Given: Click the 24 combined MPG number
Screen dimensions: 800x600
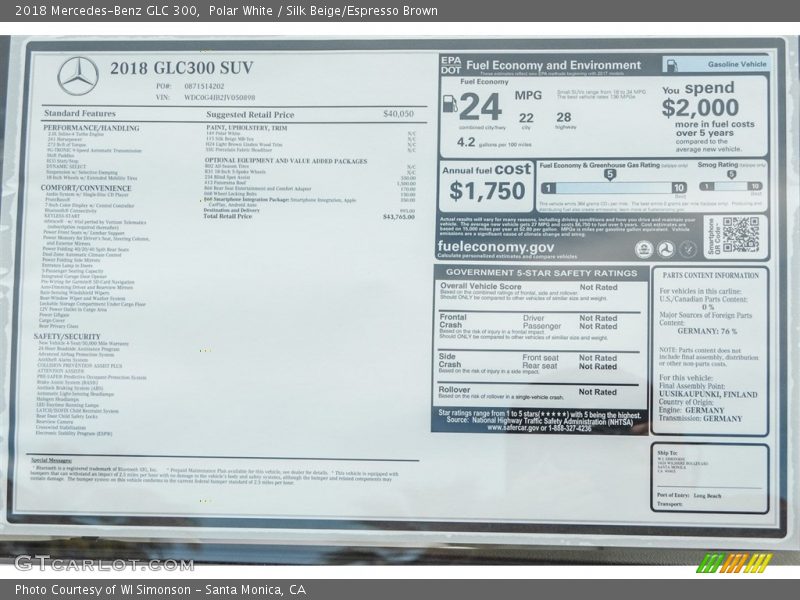Looking at the screenshot, I should 480,107.
